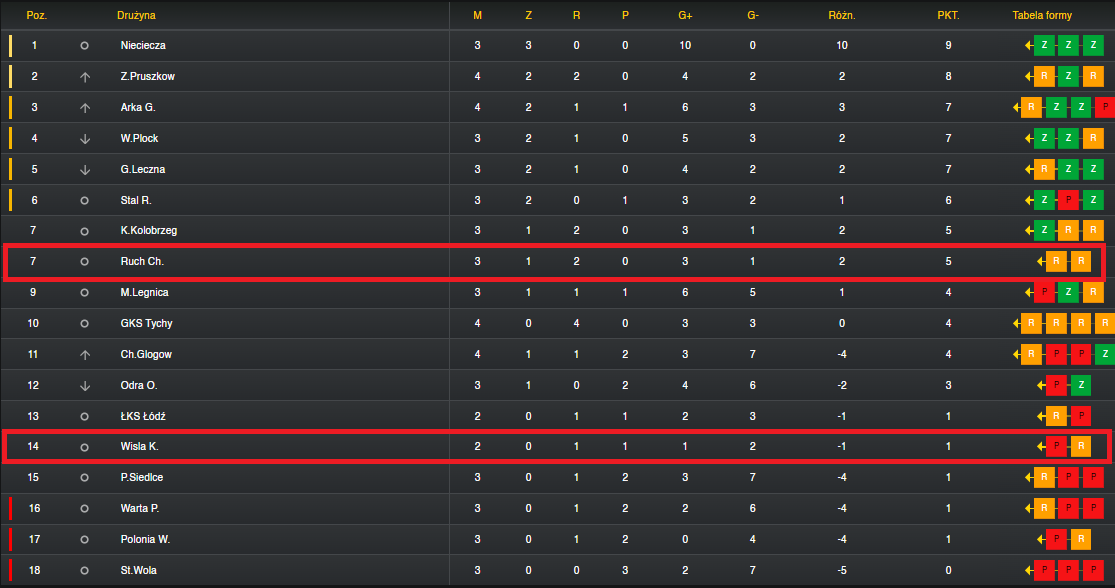
Task: Sort by the G+ goals column header
Action: pyautogui.click(x=685, y=15)
